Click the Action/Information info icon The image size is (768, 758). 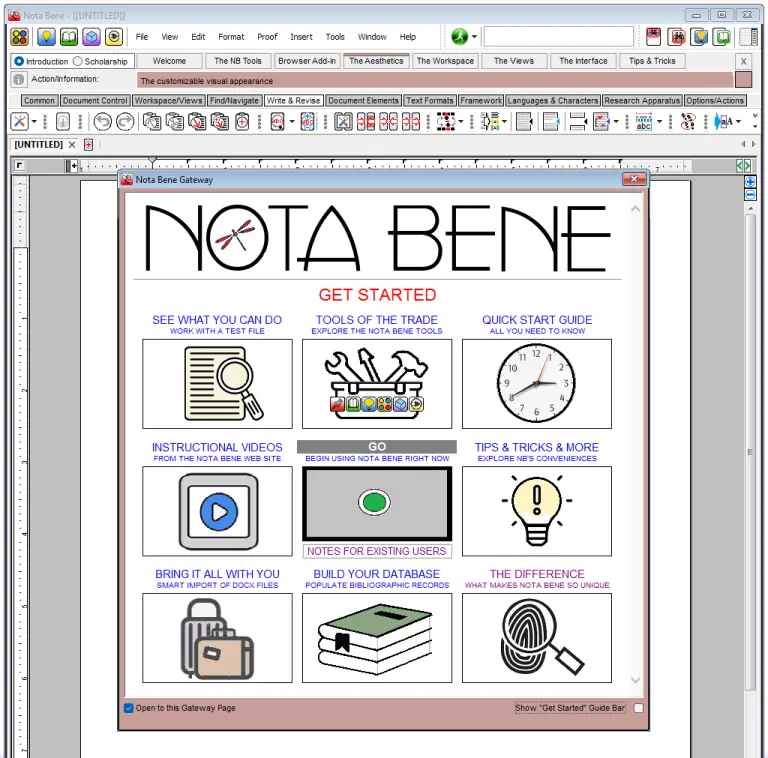[x=19, y=79]
